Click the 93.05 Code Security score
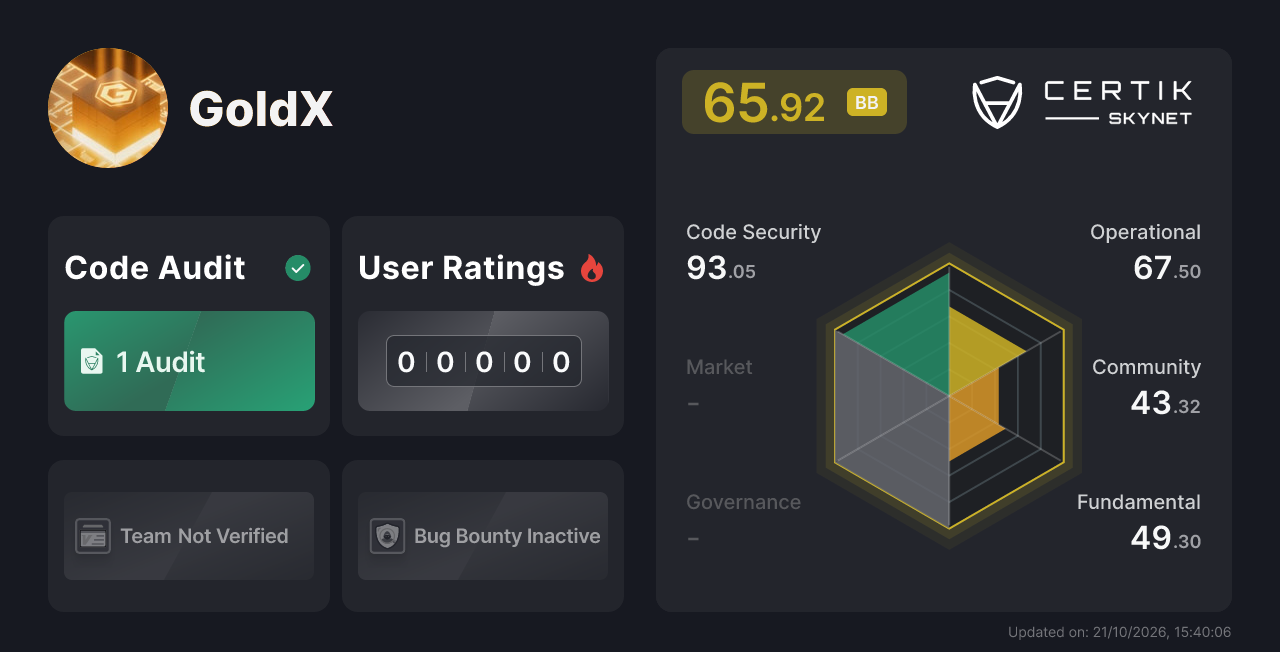1280x652 pixels. pos(721,268)
